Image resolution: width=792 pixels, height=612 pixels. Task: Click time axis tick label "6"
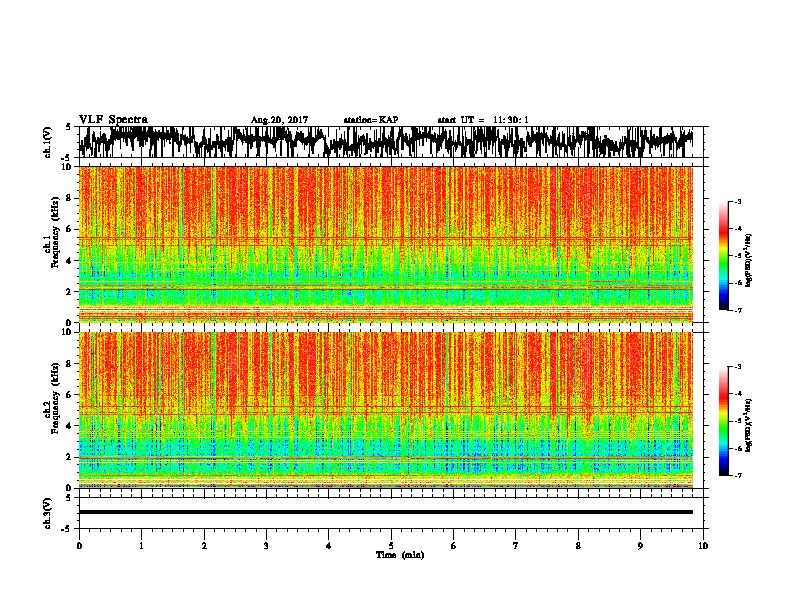(453, 546)
